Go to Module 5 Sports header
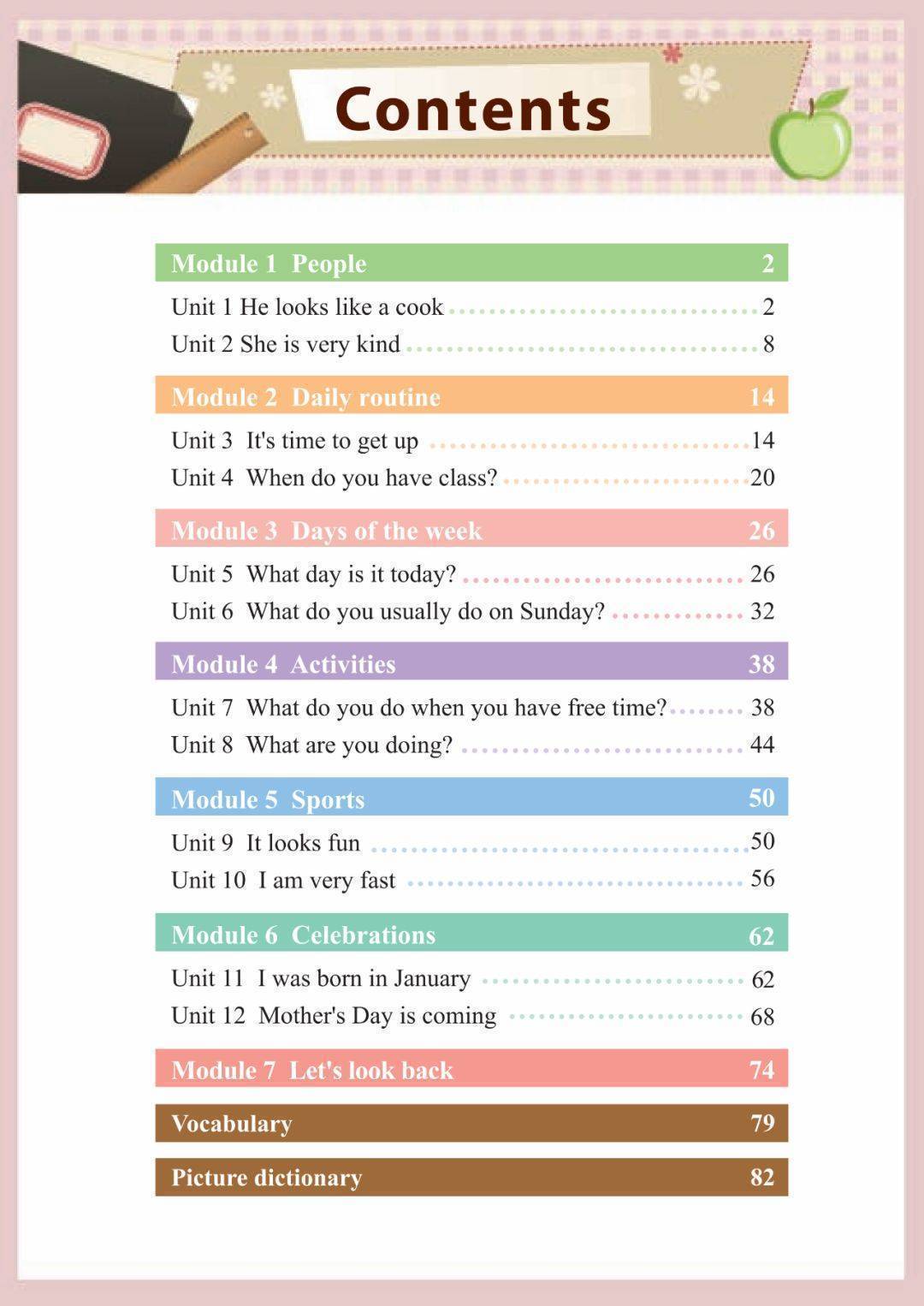This screenshot has height=1306, width=924. (471, 798)
